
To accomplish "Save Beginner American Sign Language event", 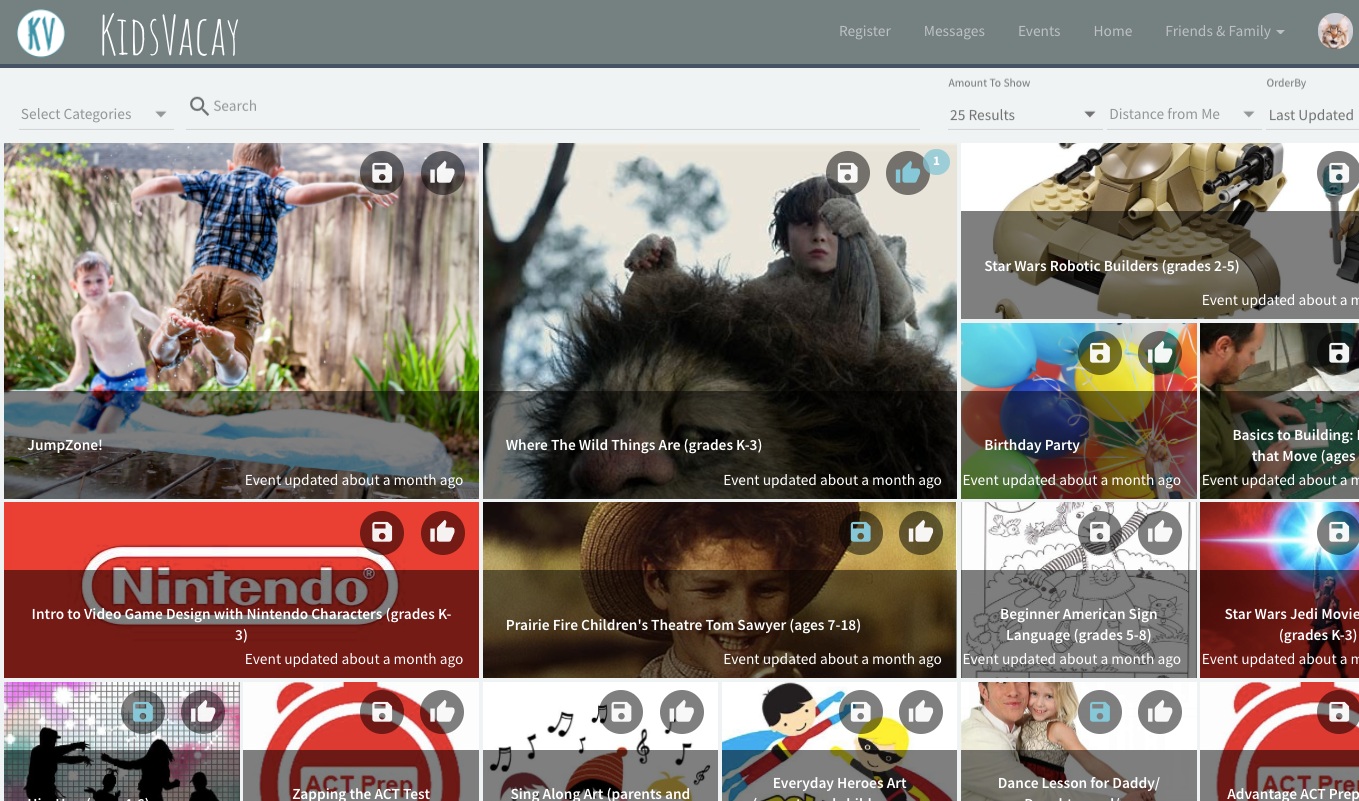I will (1100, 533).
